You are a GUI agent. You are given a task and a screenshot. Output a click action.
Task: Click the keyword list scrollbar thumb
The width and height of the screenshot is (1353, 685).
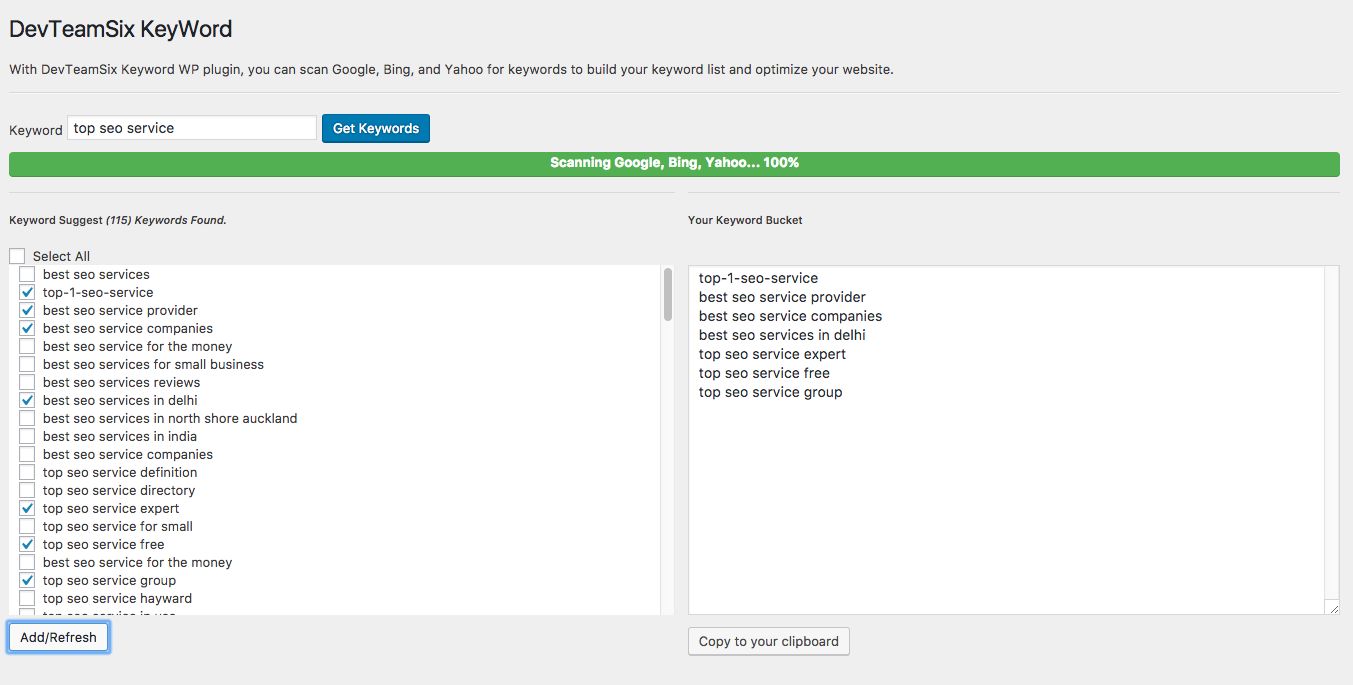667,294
